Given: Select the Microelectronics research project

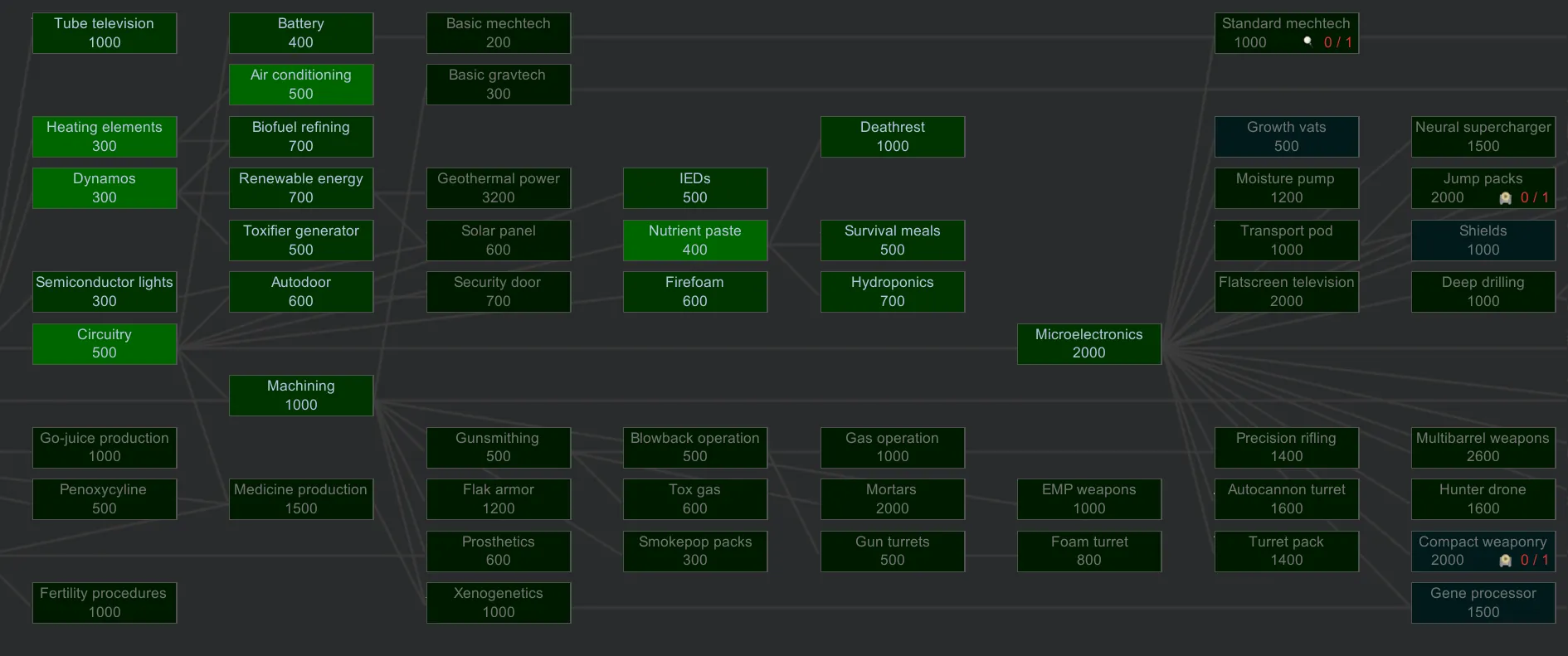Looking at the screenshot, I should 1088,344.
